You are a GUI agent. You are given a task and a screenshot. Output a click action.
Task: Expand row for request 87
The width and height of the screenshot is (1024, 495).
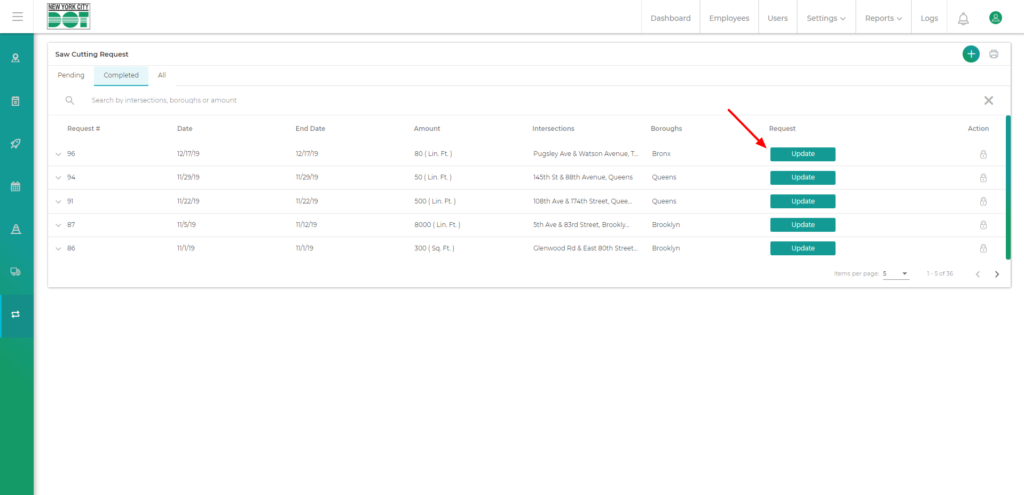tap(59, 225)
